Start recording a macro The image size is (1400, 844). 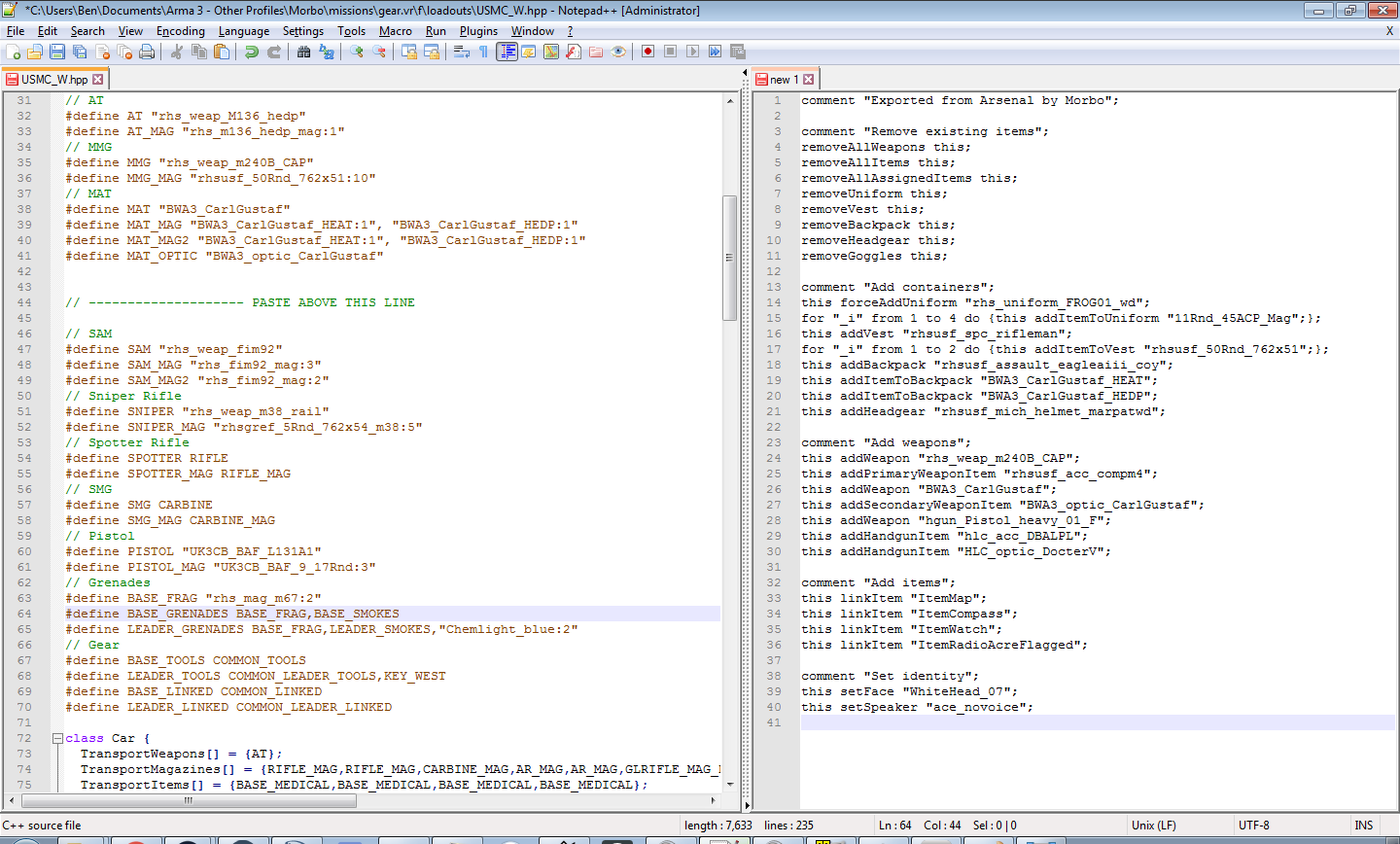(x=648, y=52)
